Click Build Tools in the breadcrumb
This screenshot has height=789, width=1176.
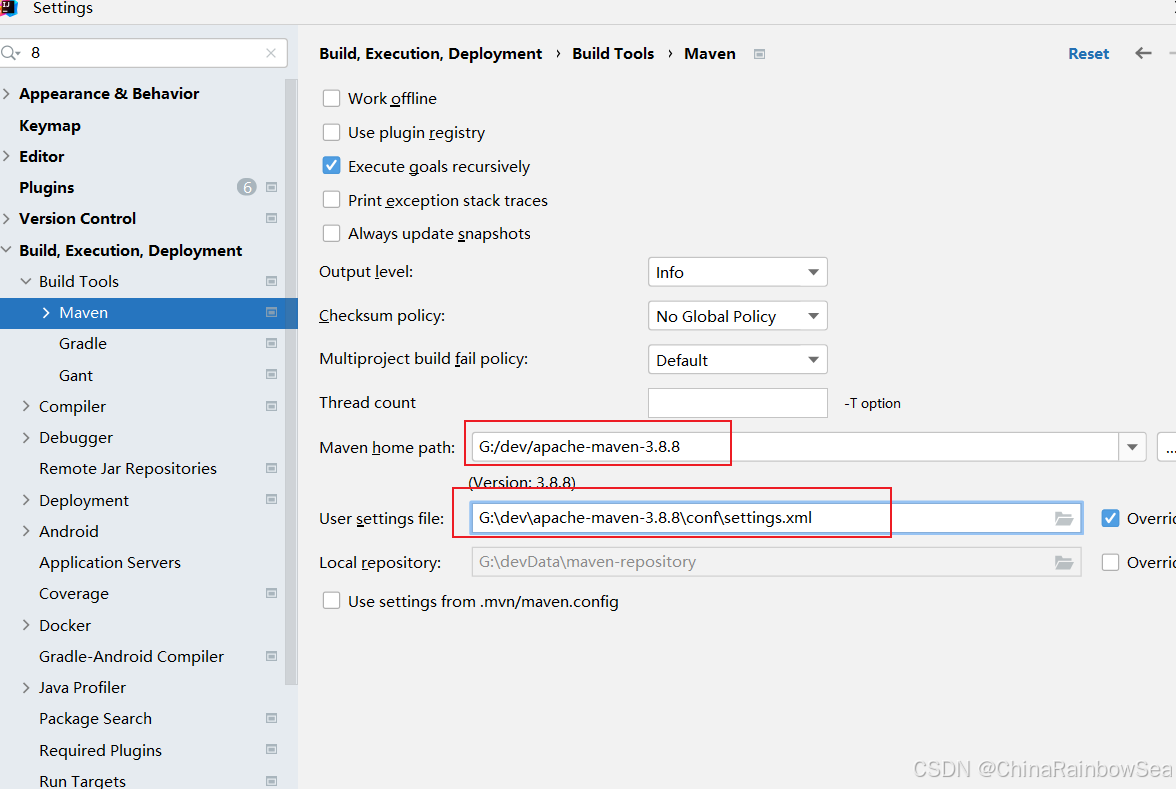[613, 53]
